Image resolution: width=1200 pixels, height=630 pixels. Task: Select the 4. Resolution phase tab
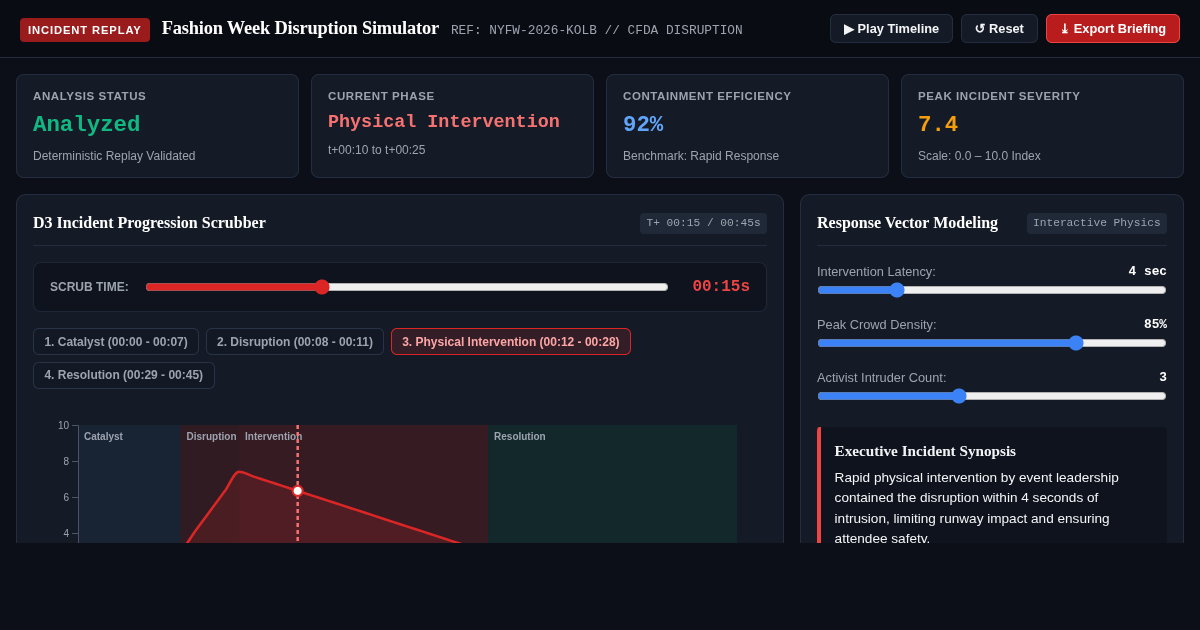(x=124, y=376)
